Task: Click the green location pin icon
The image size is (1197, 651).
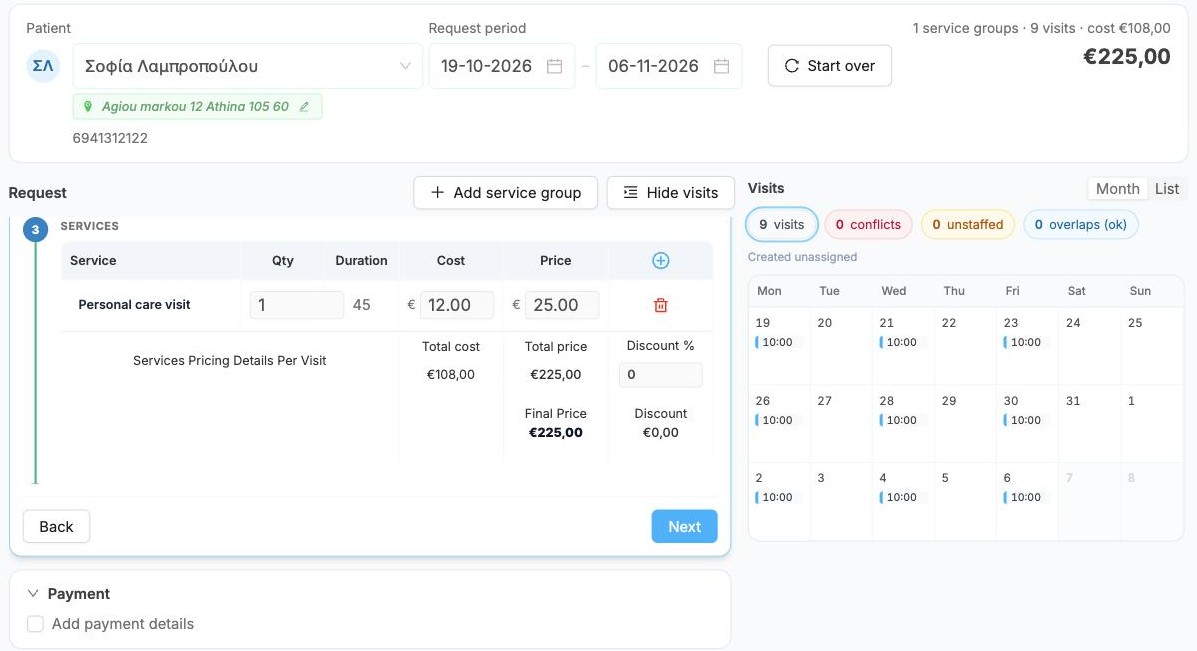Action: pyautogui.click(x=88, y=107)
